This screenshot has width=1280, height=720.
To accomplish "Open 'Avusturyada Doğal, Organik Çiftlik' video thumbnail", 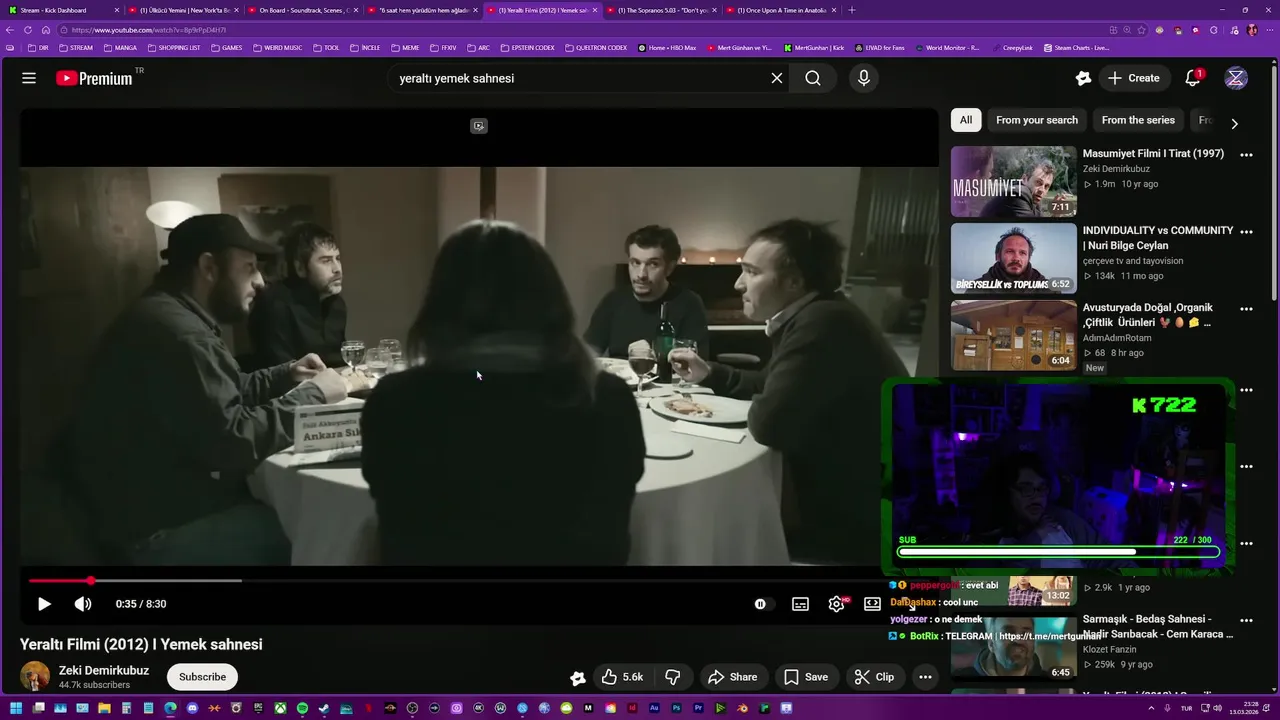I will pos(1013,335).
